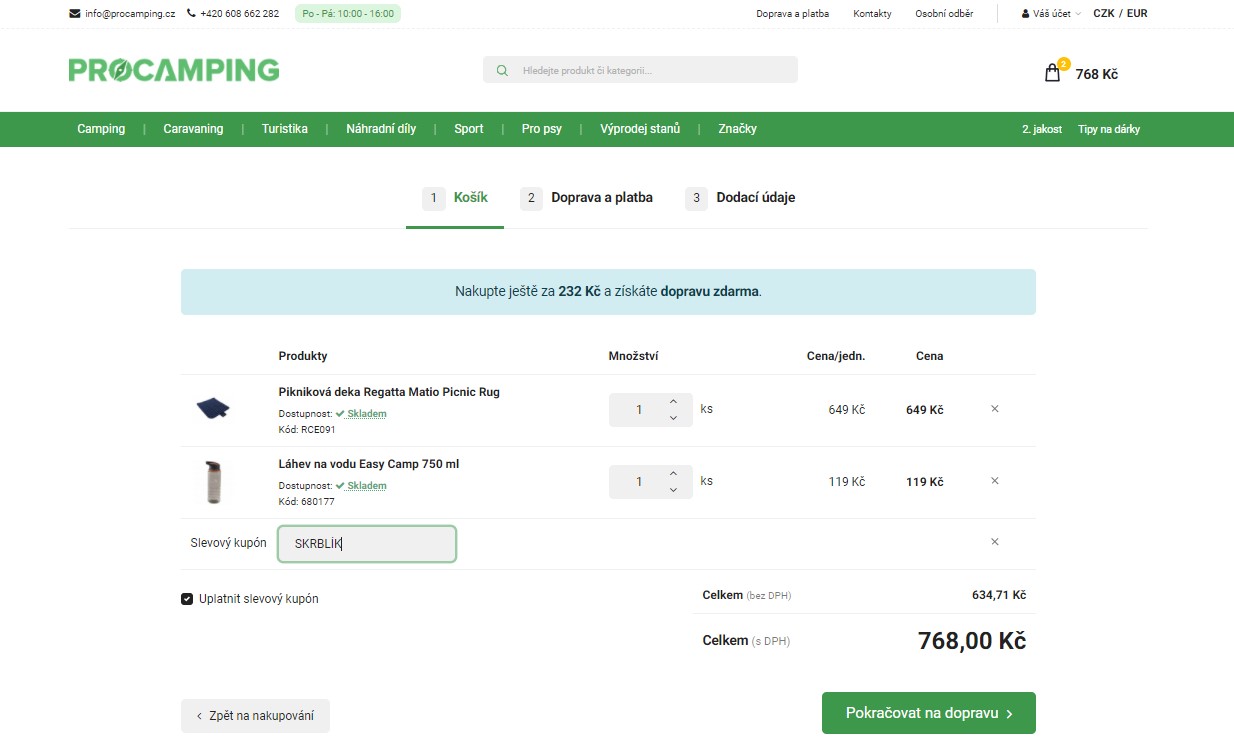Open the Sport menu
This screenshot has width=1234, height=753.
(x=469, y=129)
